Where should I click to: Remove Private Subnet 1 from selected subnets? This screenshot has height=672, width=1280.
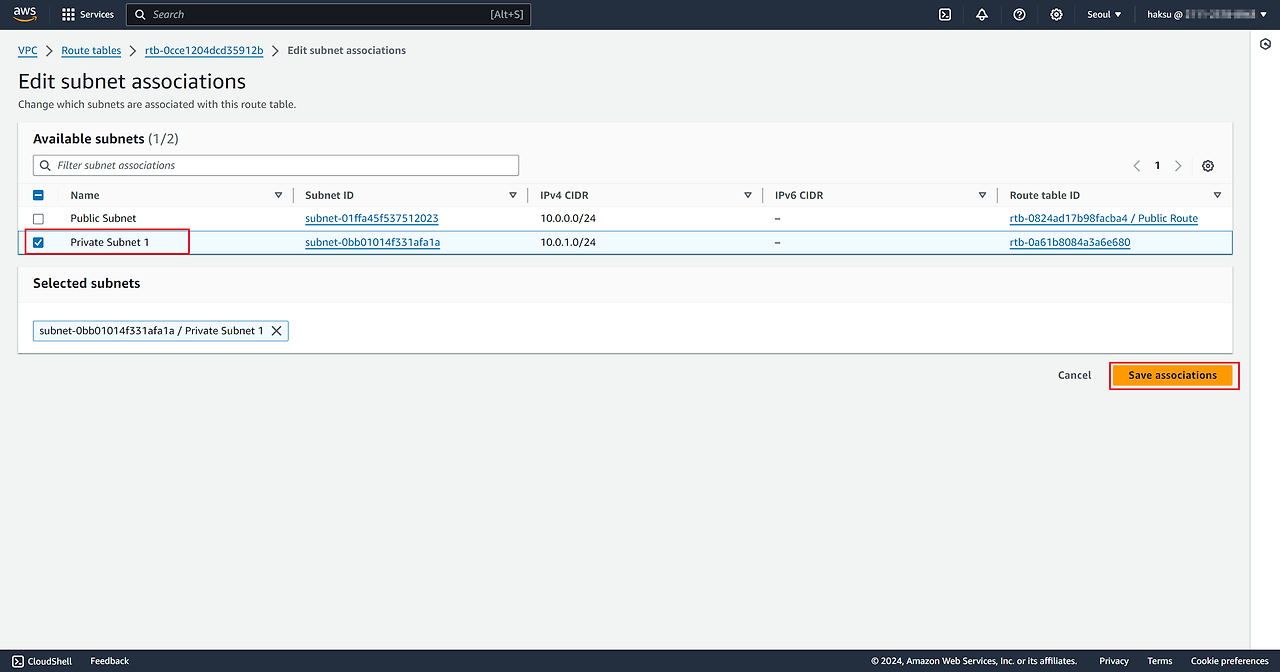coord(277,331)
